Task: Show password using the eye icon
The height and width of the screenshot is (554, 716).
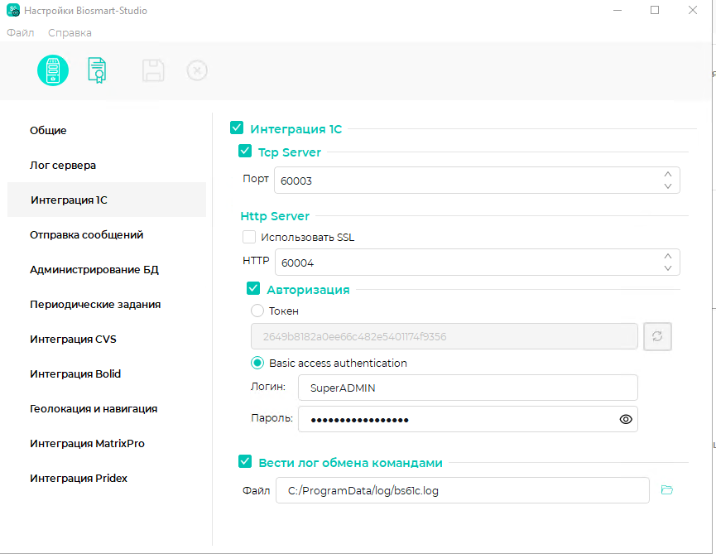Action: tap(626, 419)
